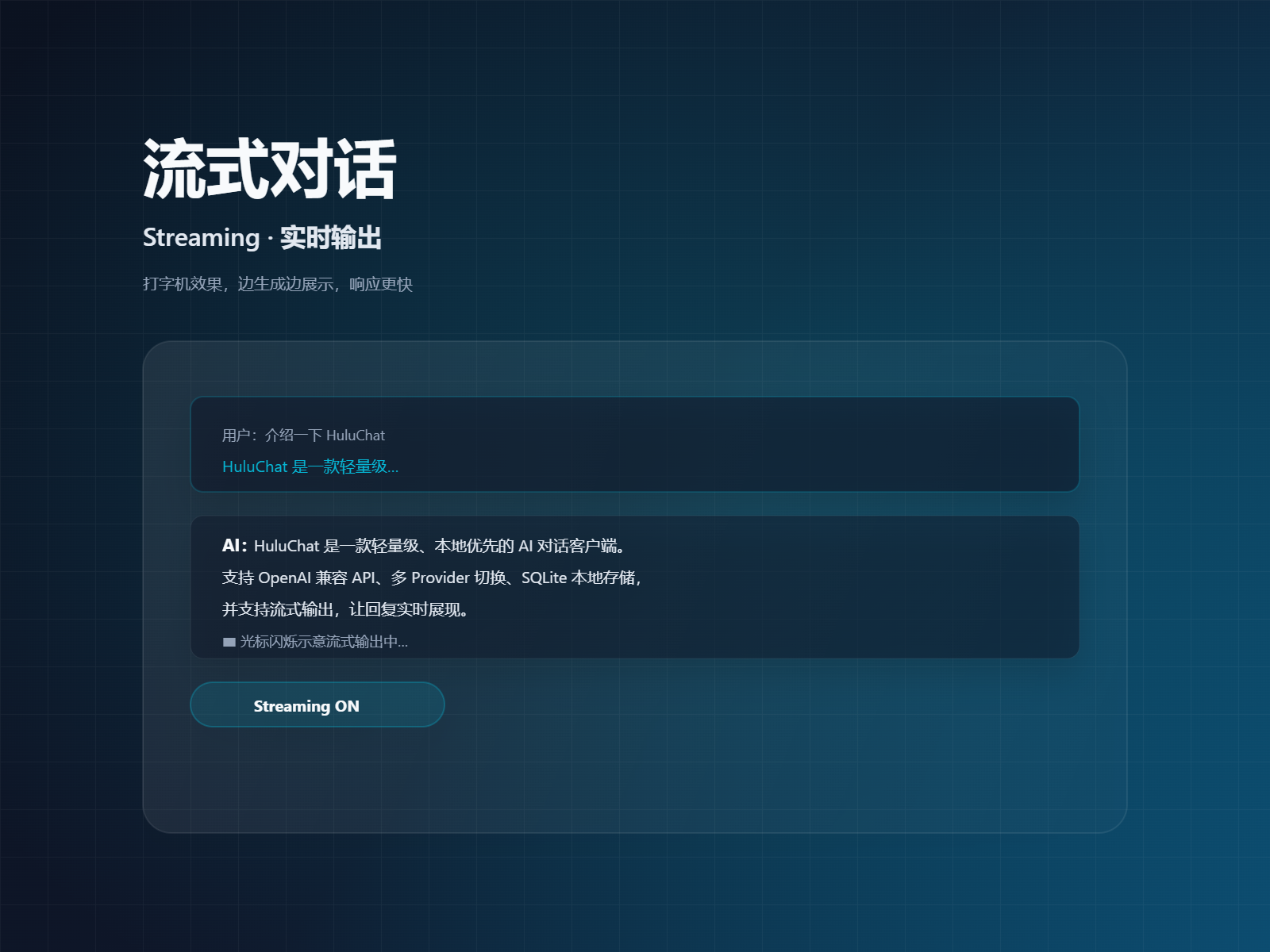
Task: Click the AI: speaker label
Action: click(233, 545)
